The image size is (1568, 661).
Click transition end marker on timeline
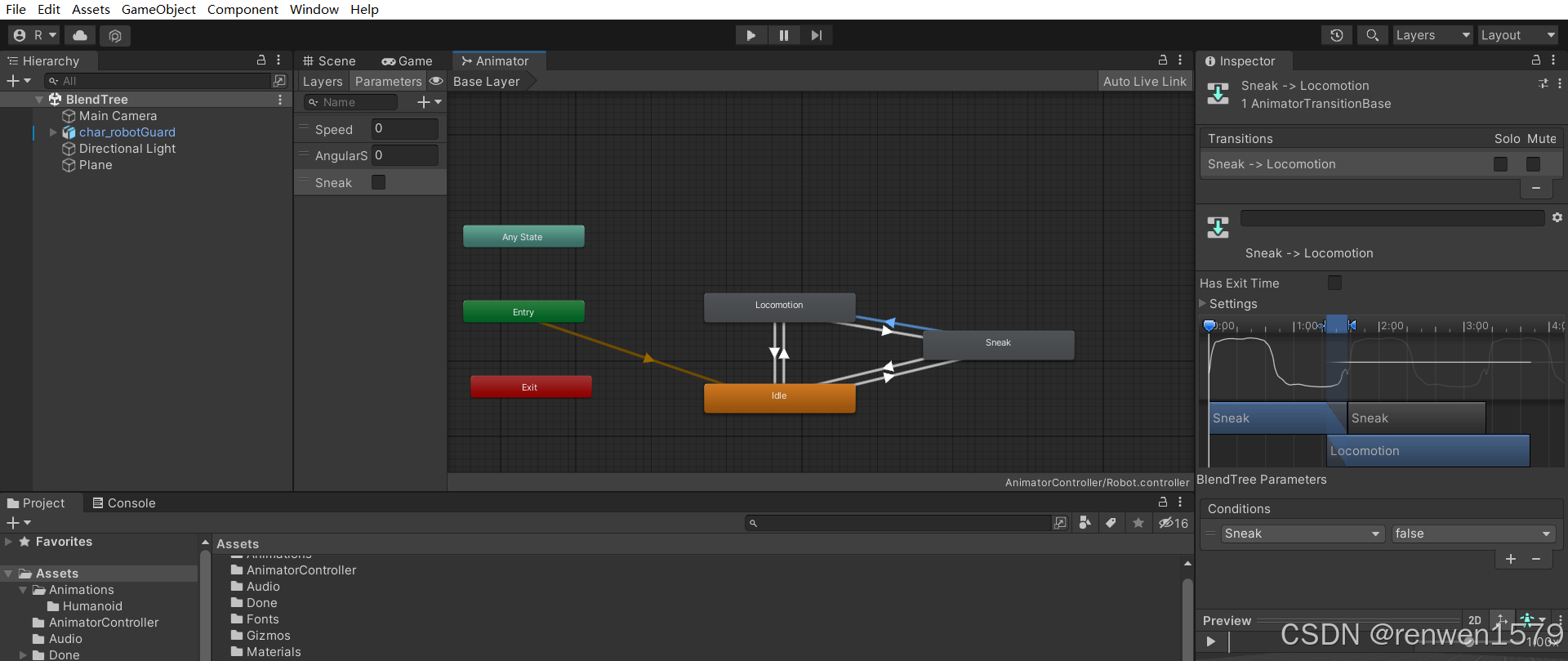(1352, 325)
